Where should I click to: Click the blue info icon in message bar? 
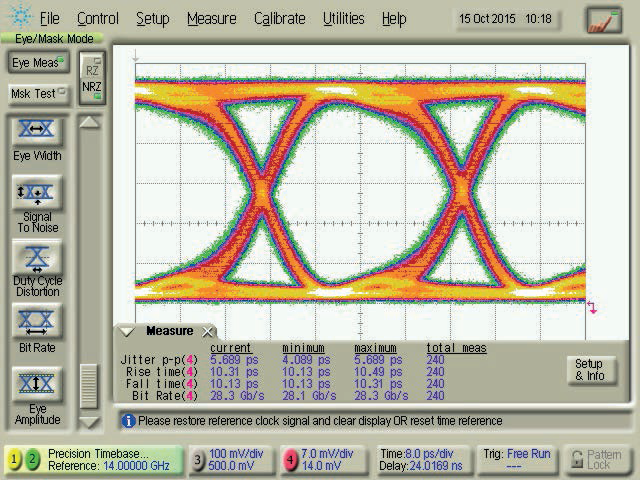(128, 421)
